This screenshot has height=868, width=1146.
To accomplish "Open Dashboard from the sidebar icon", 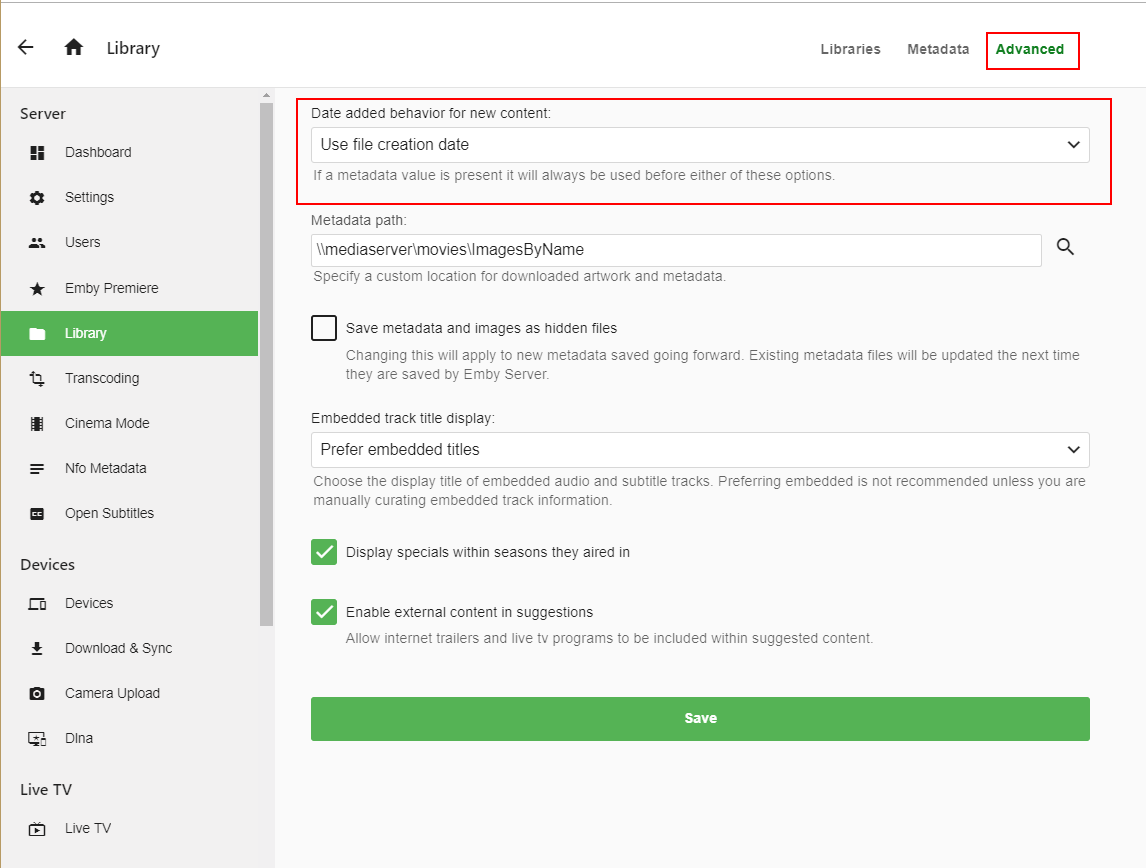I will click(37, 153).
